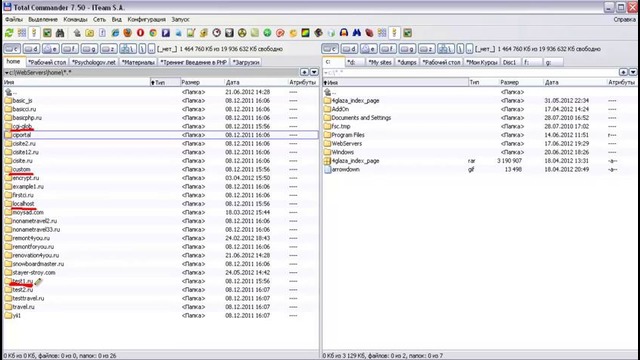Click the go up arrow toolbar icon
The width and height of the screenshot is (640, 360).
[77, 33]
